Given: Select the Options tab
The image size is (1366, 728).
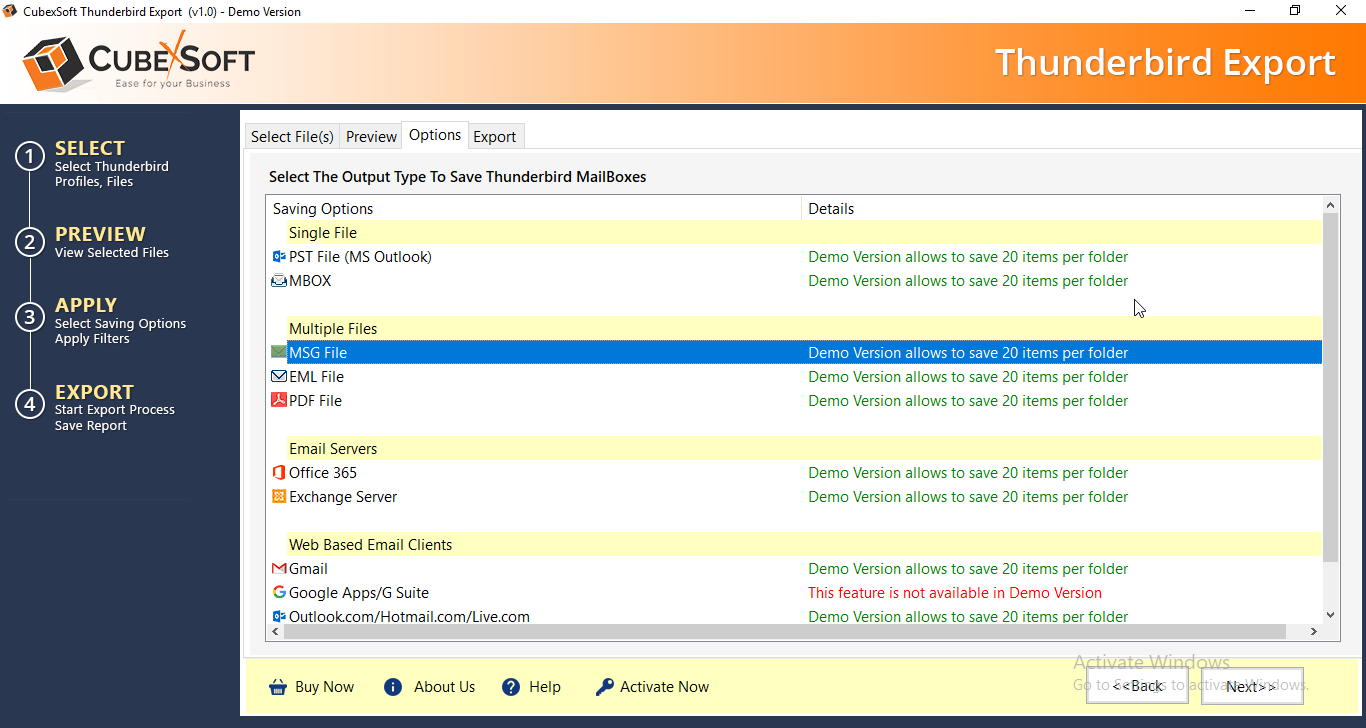Looking at the screenshot, I should [435, 135].
